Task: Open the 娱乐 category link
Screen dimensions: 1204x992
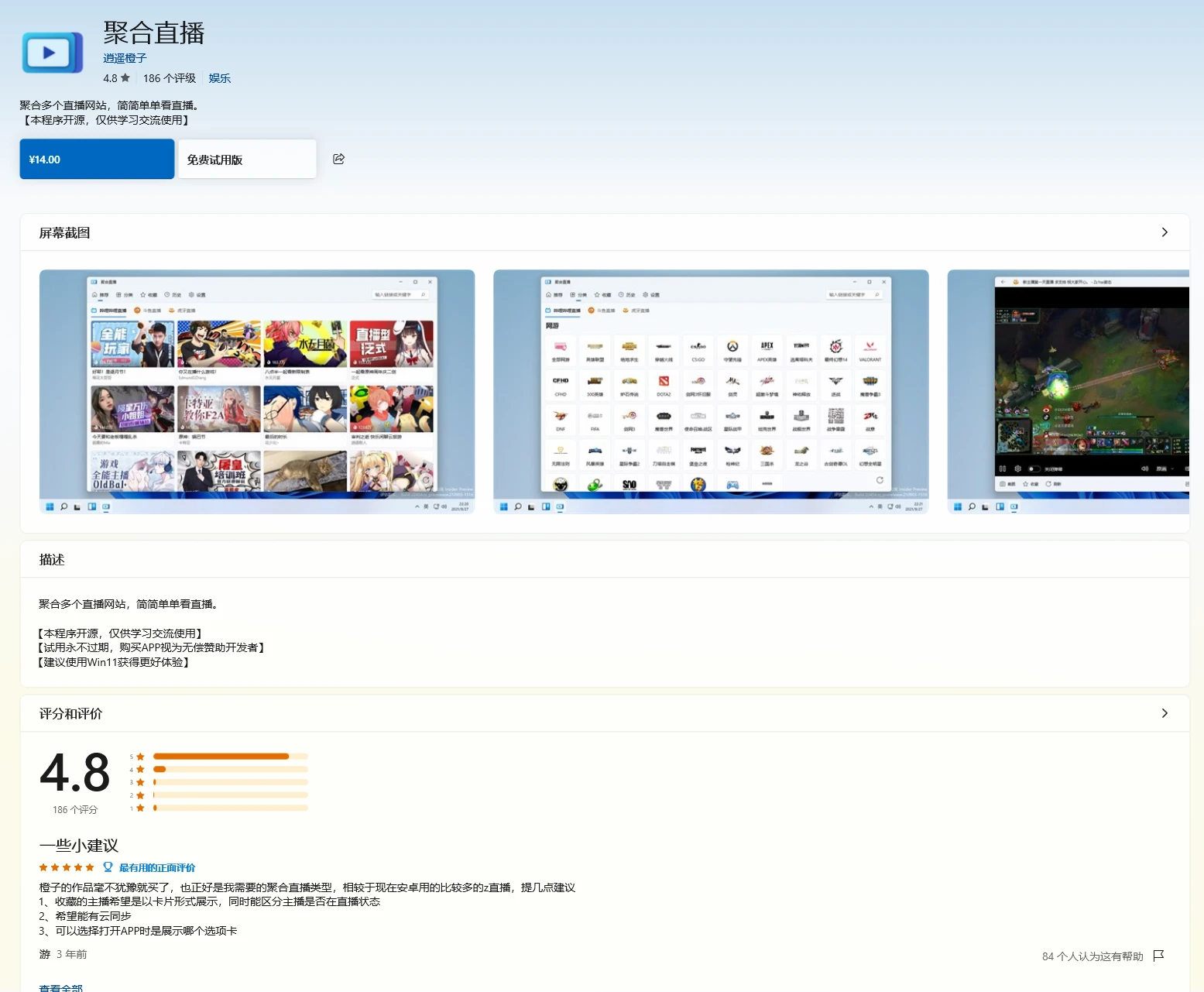Action: coord(219,78)
